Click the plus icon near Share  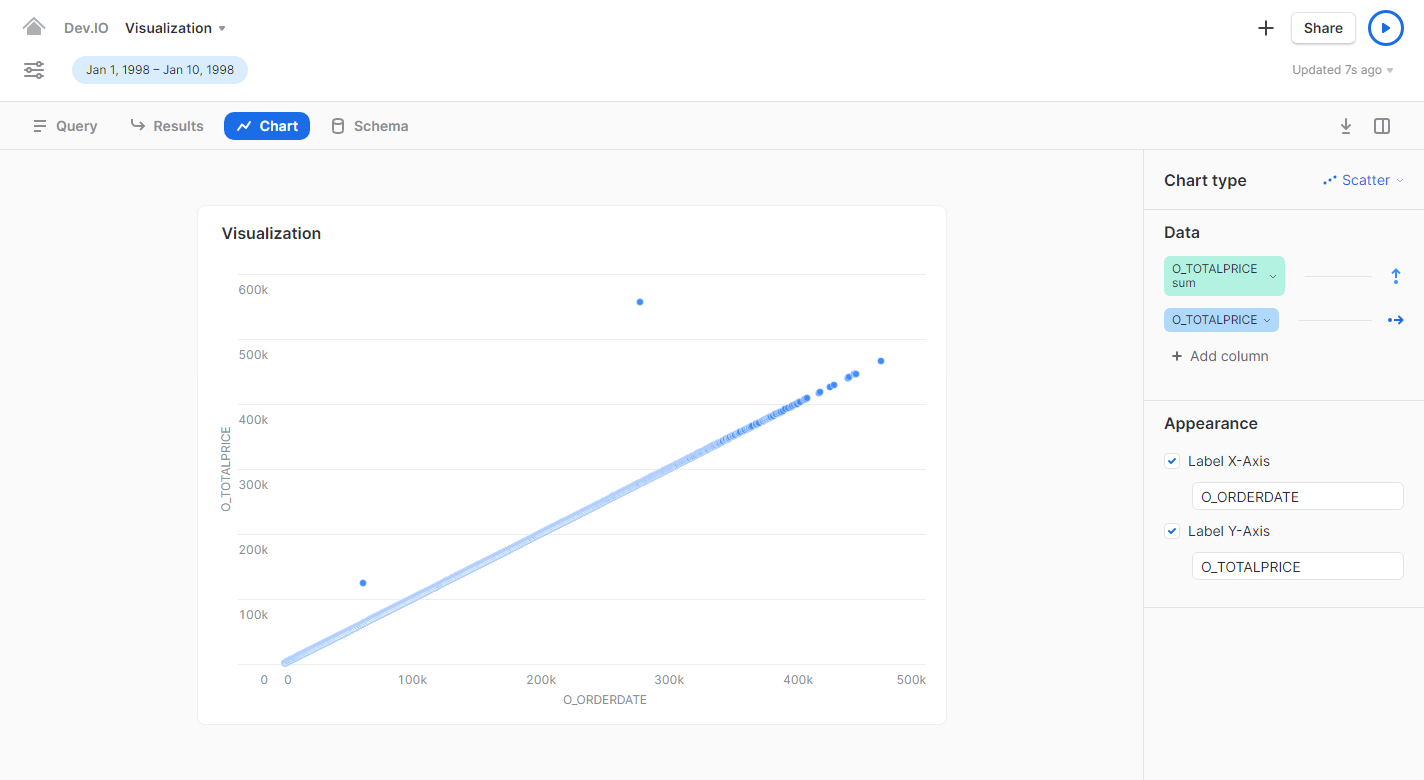[x=1265, y=28]
